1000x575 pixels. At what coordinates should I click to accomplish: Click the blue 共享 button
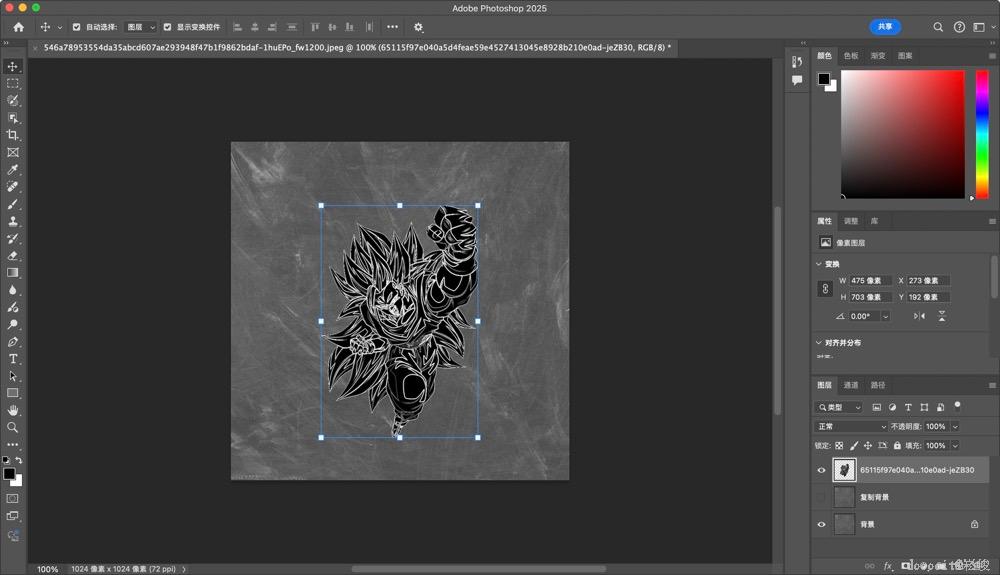pos(885,27)
